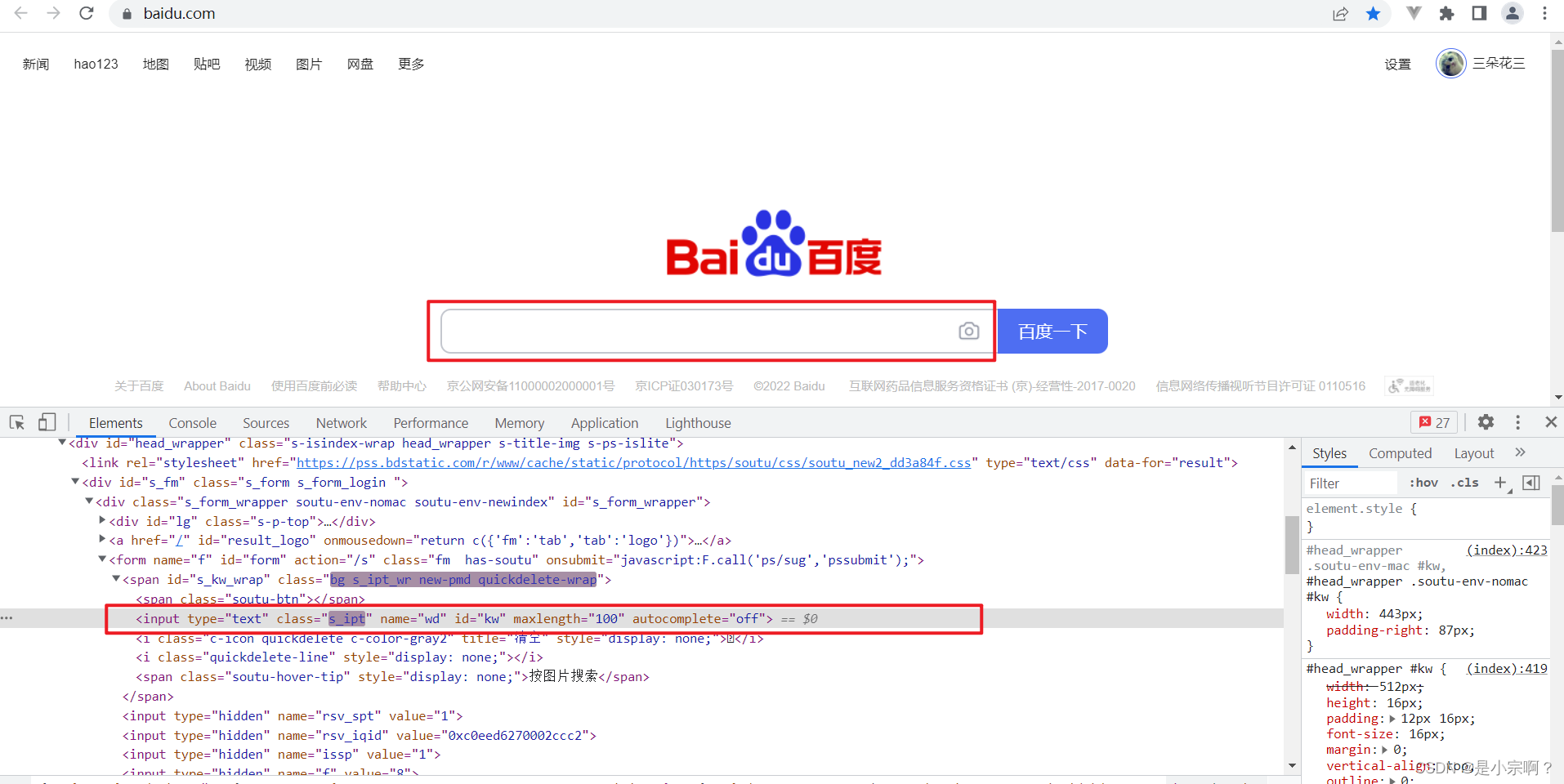The height and width of the screenshot is (784, 1564).
Task: Open the (index):423 source link
Action: point(1507,550)
